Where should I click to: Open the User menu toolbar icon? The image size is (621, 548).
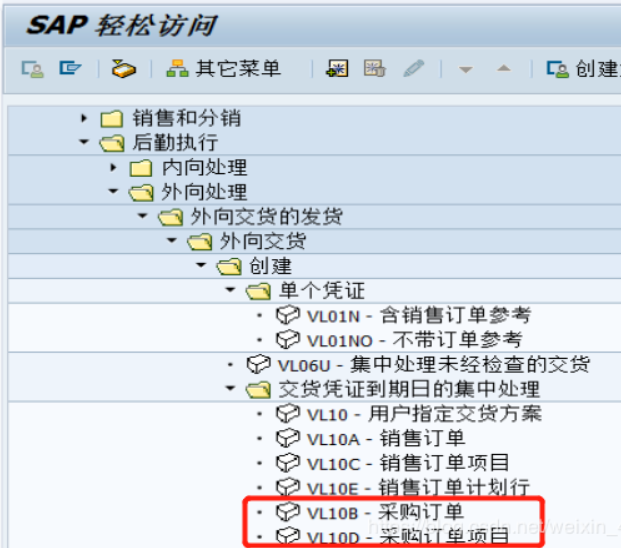point(32,69)
